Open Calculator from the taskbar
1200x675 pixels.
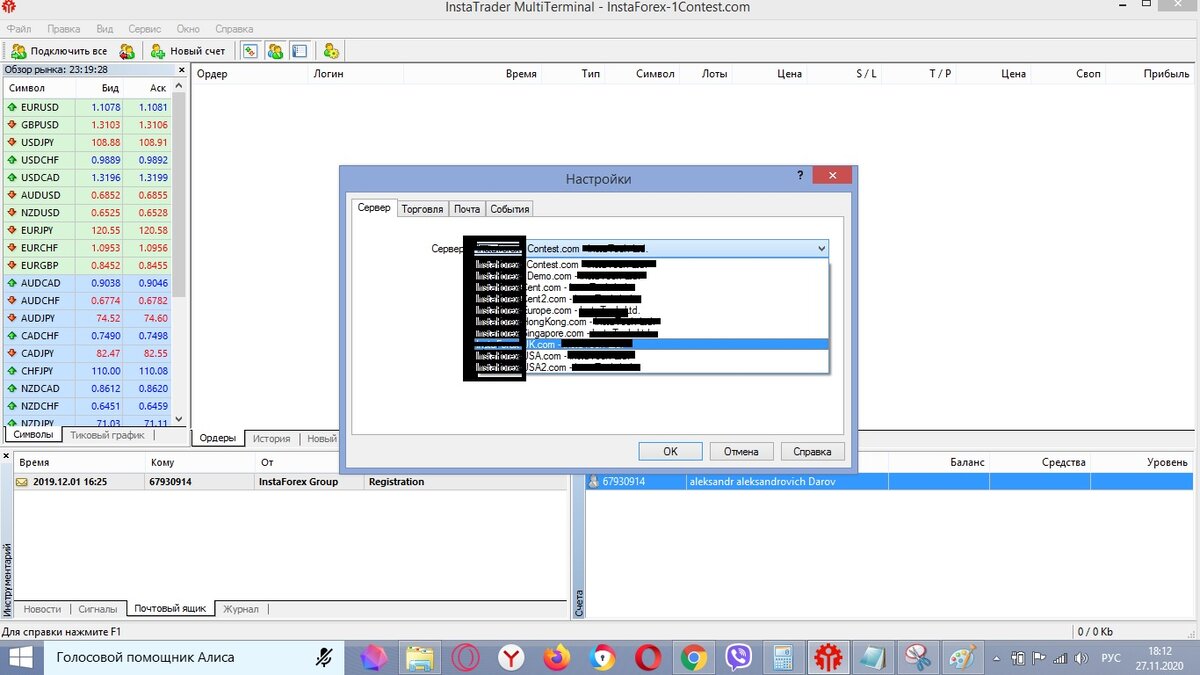point(785,657)
